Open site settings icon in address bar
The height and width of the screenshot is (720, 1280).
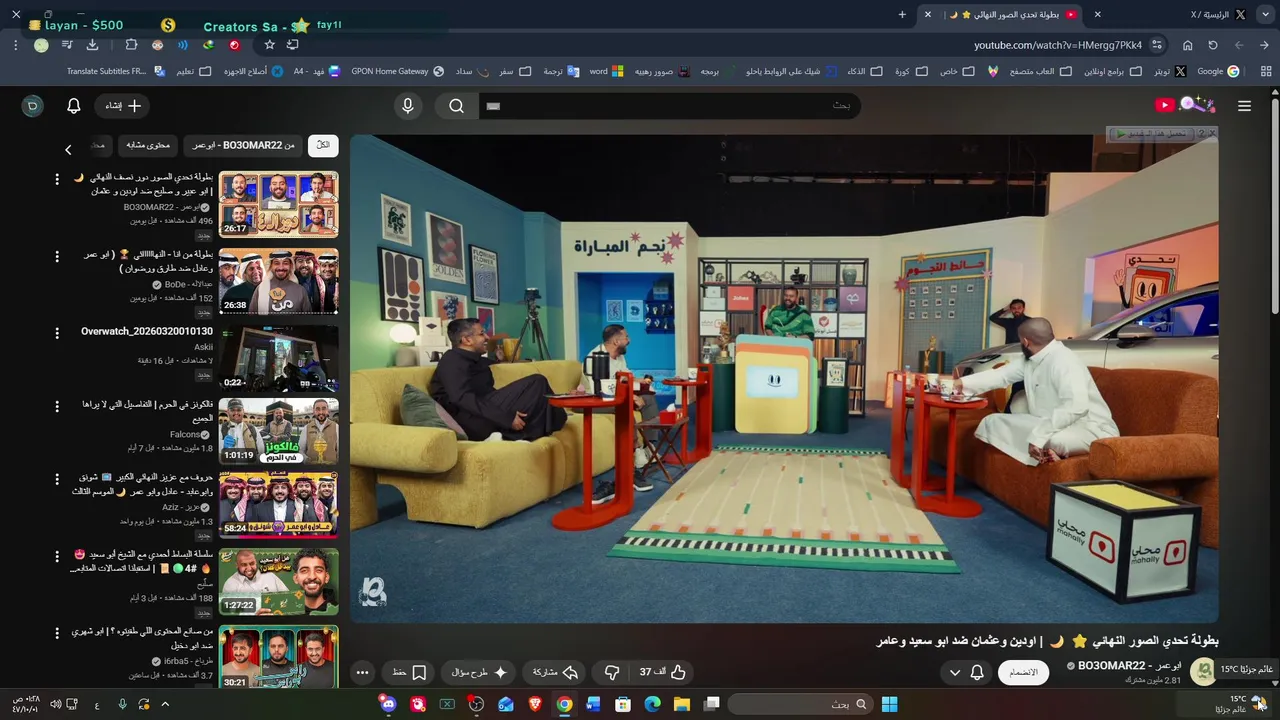coord(1157,45)
